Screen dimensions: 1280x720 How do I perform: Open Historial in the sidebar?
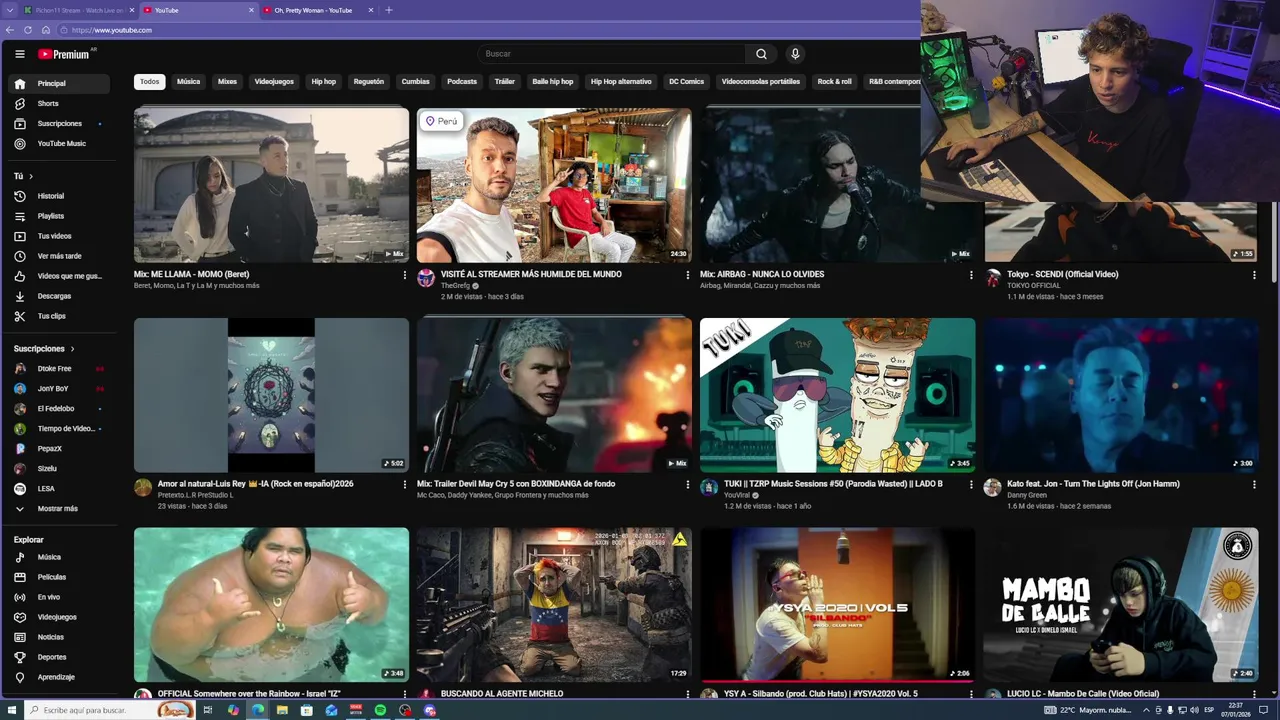point(60,196)
